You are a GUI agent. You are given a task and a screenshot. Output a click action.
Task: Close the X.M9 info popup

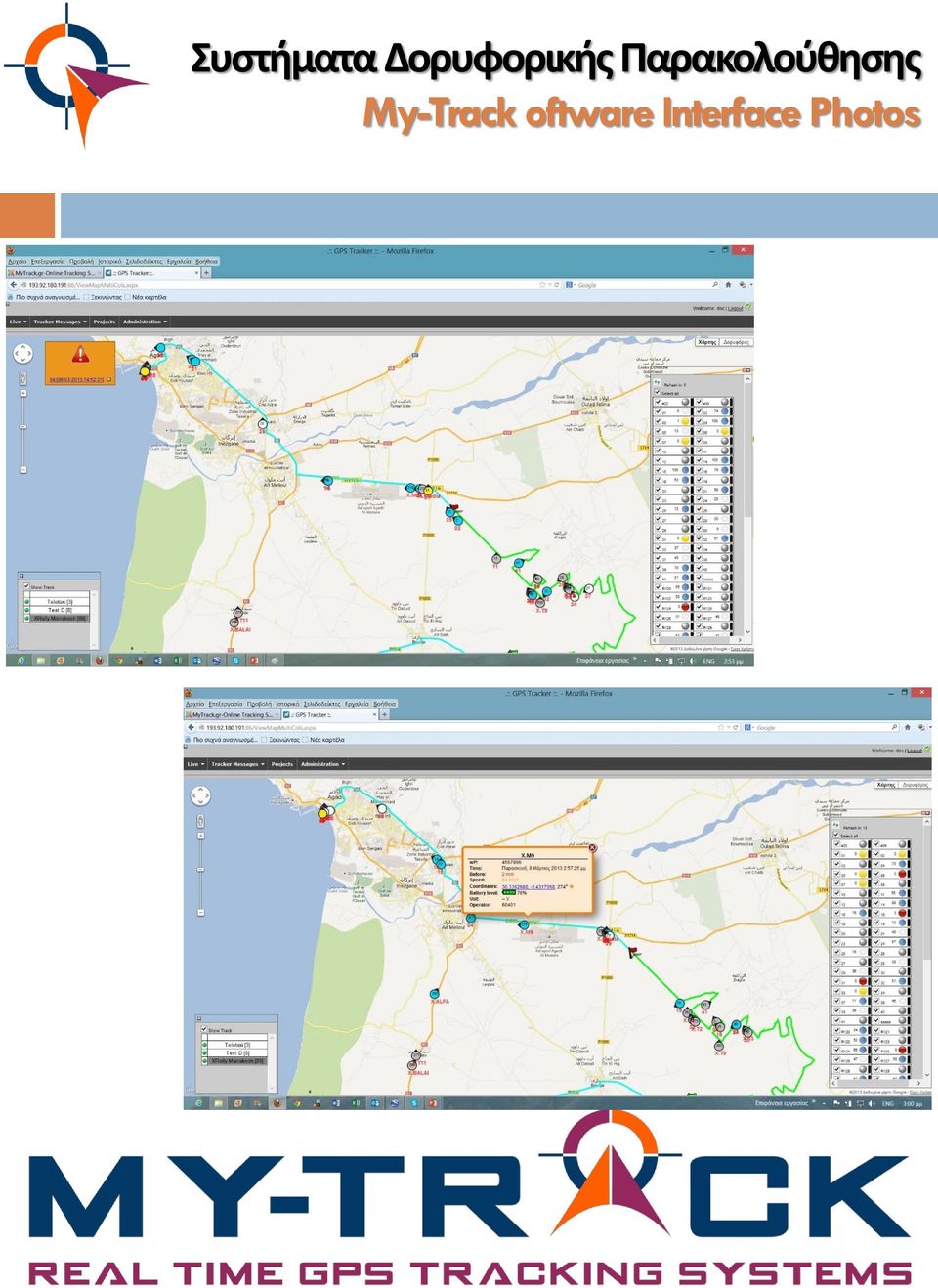point(592,847)
